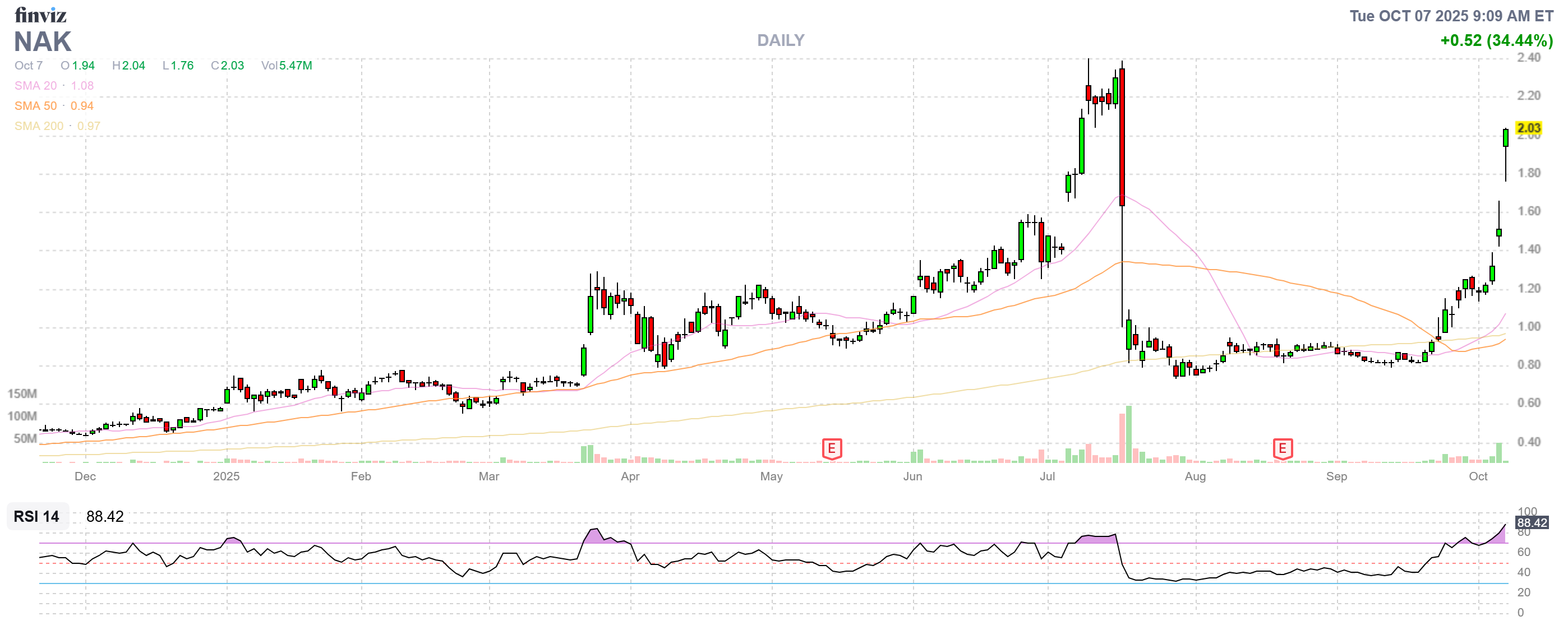The height and width of the screenshot is (630, 1568).
Task: Click the large red July crash candle
Action: point(1122,137)
